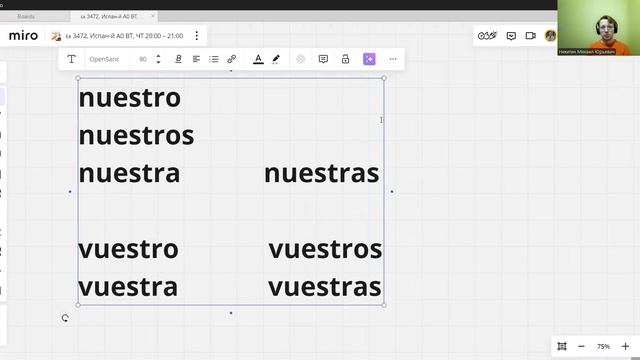Open the text alignment options

196,59
